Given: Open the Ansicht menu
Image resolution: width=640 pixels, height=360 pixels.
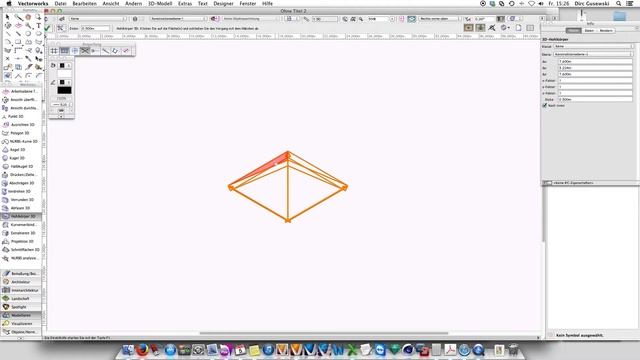Looking at the screenshot, I should (x=111, y=3).
